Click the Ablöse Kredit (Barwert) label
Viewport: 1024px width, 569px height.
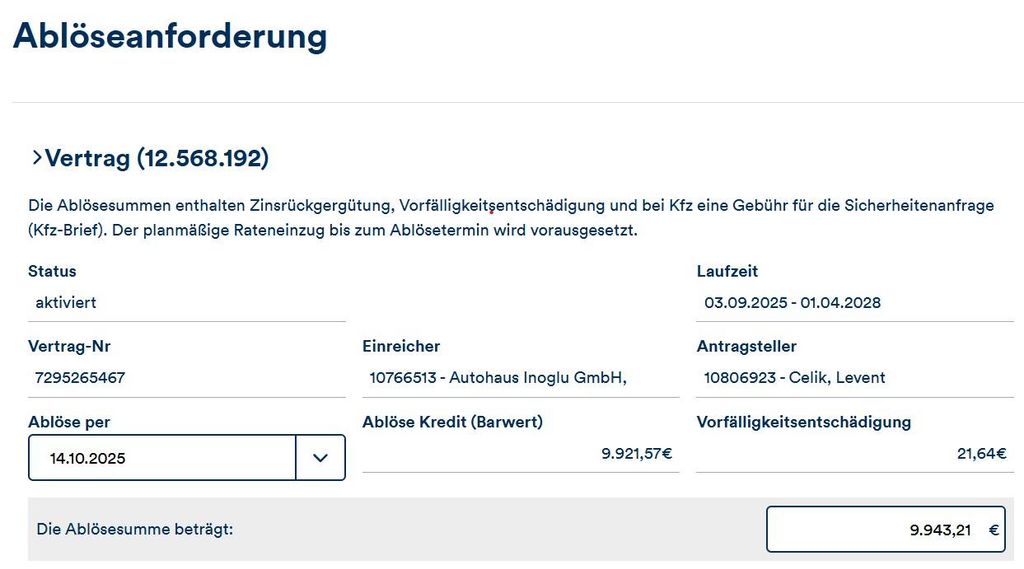(453, 422)
